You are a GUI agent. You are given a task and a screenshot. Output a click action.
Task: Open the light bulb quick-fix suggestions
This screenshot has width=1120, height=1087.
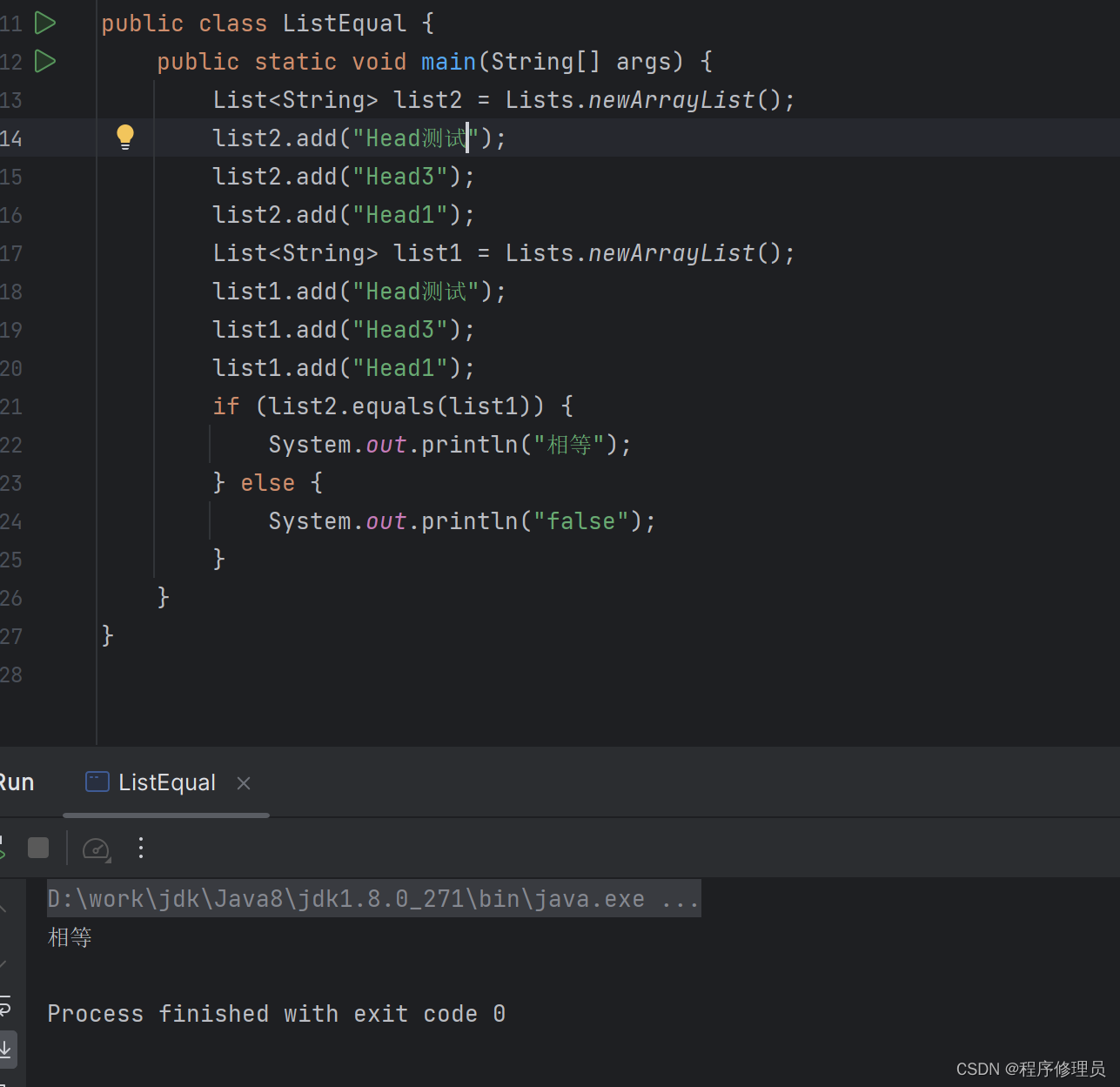(125, 137)
